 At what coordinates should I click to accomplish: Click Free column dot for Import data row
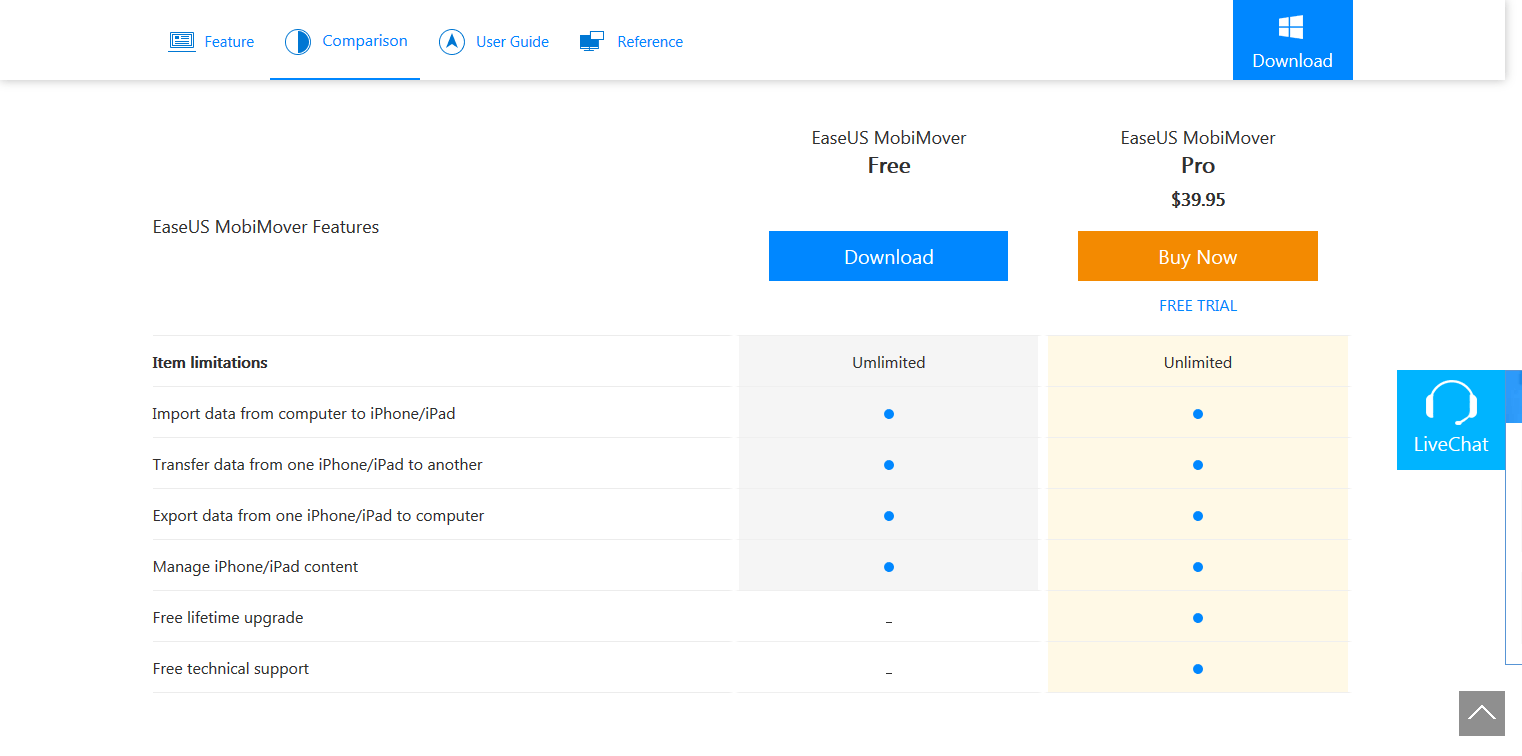[x=889, y=414]
